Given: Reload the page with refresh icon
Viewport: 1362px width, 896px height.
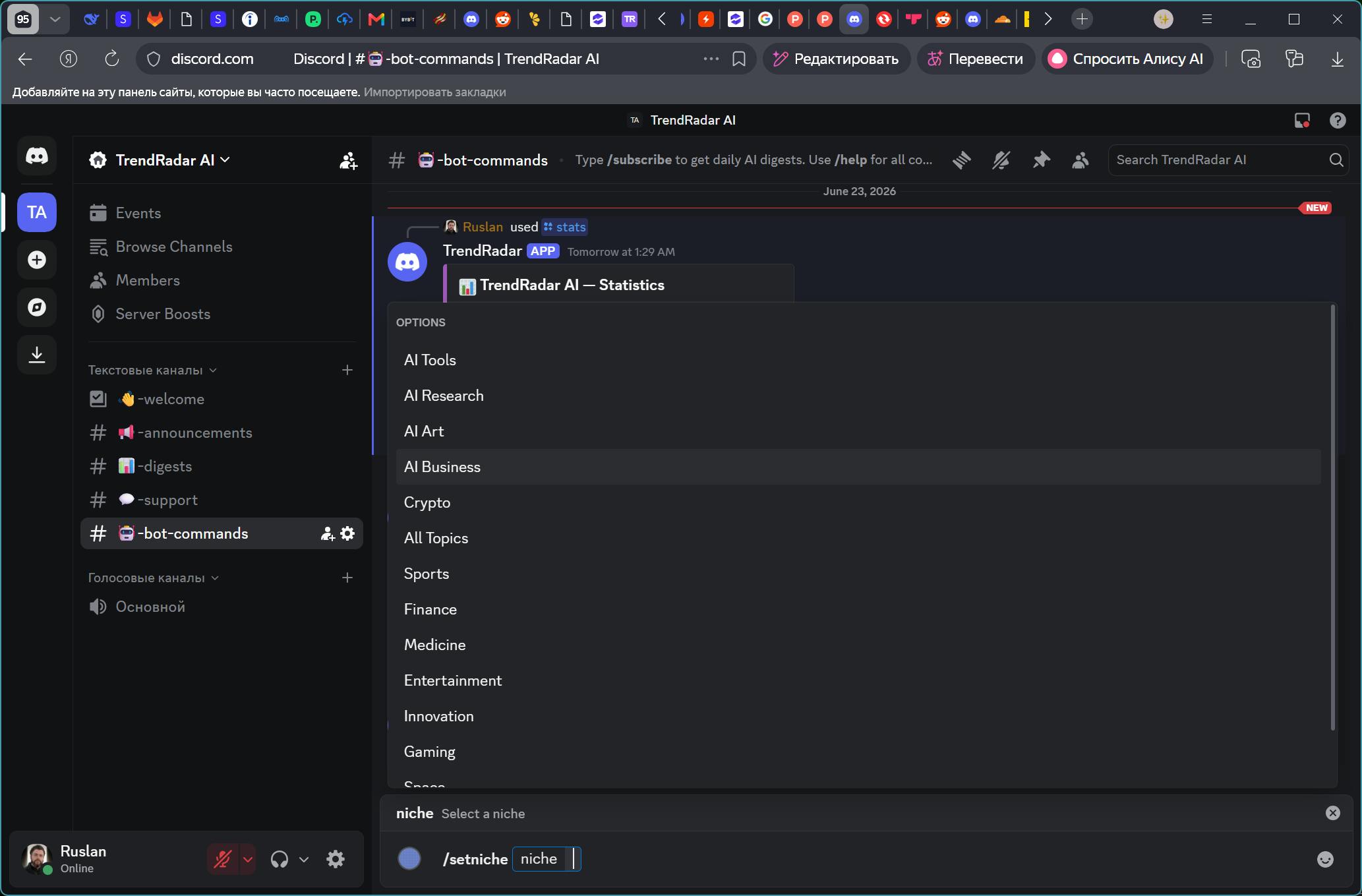Looking at the screenshot, I should point(112,59).
